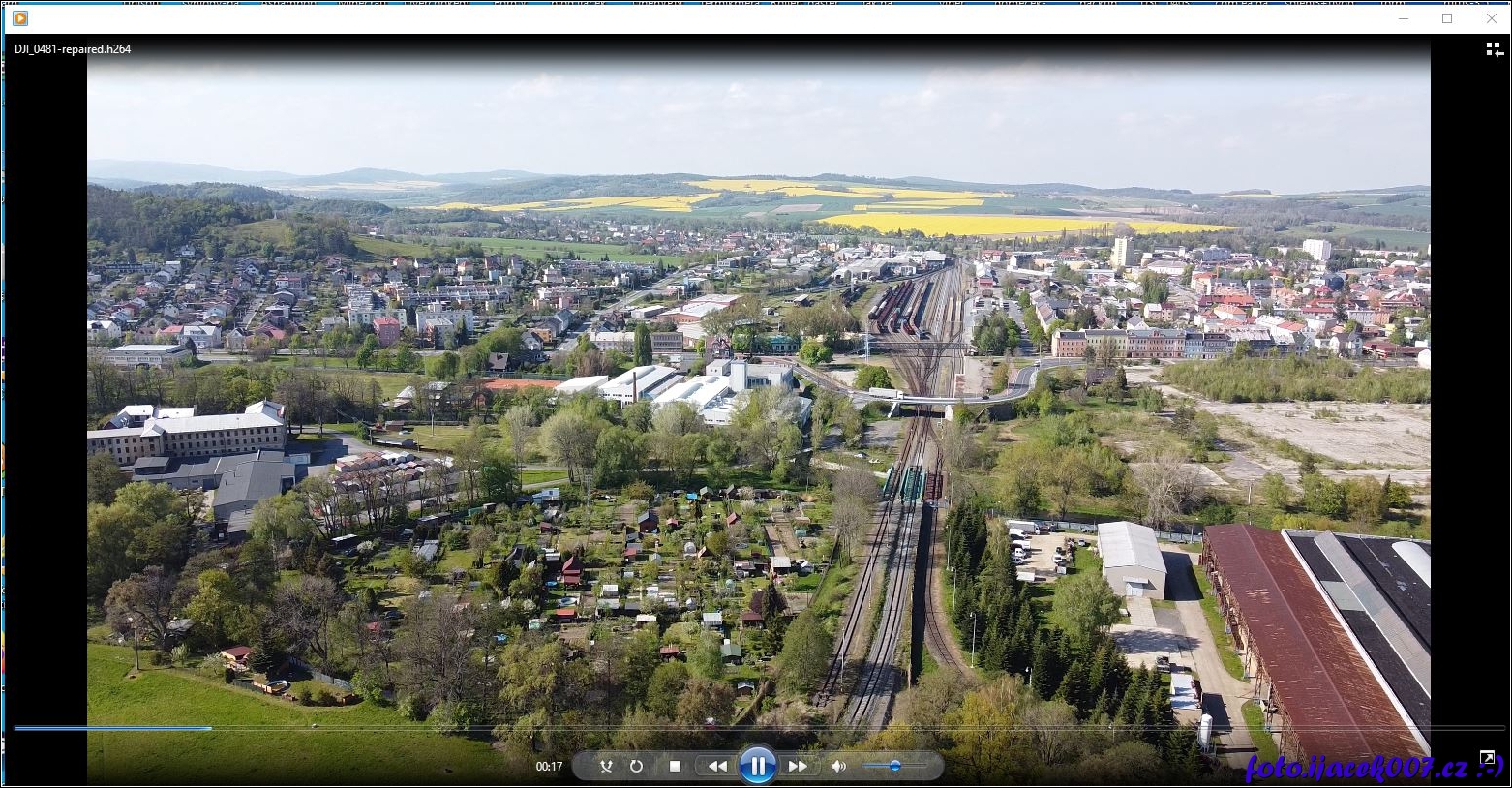This screenshot has width=1512, height=788.
Task: Close the Media Player window
Action: 1491,18
